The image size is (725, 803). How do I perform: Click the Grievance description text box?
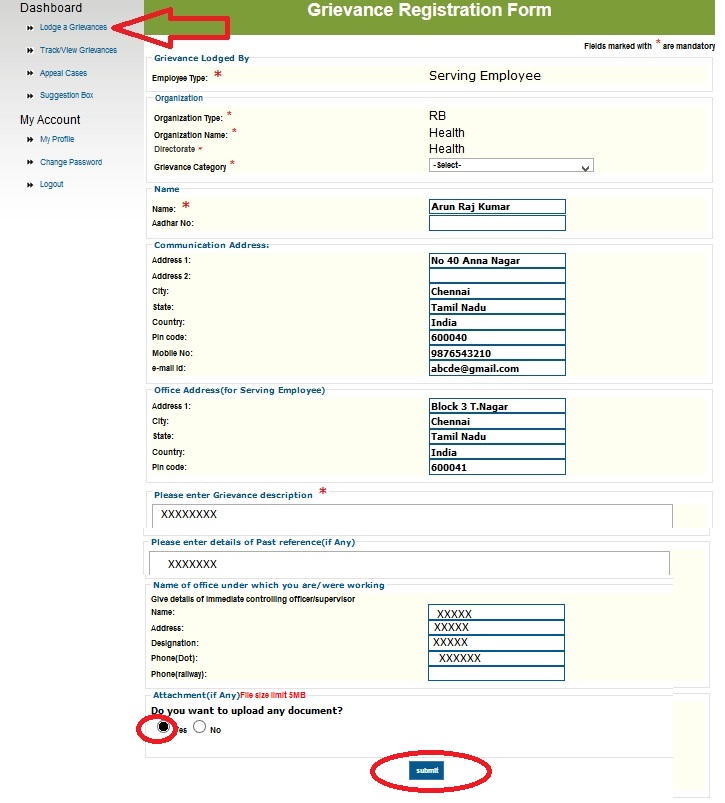pyautogui.click(x=412, y=515)
